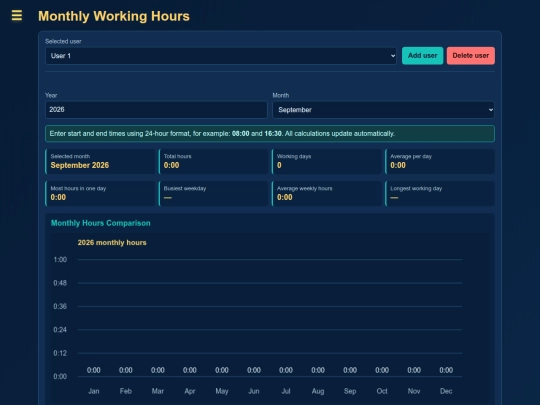
Task: Click the Nov label on chart axis
Action: [x=414, y=391]
